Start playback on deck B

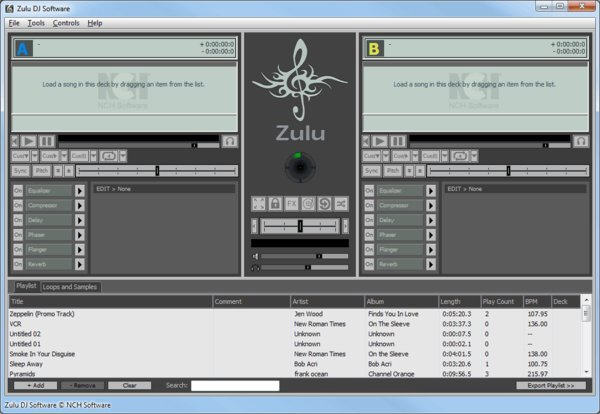380,141
